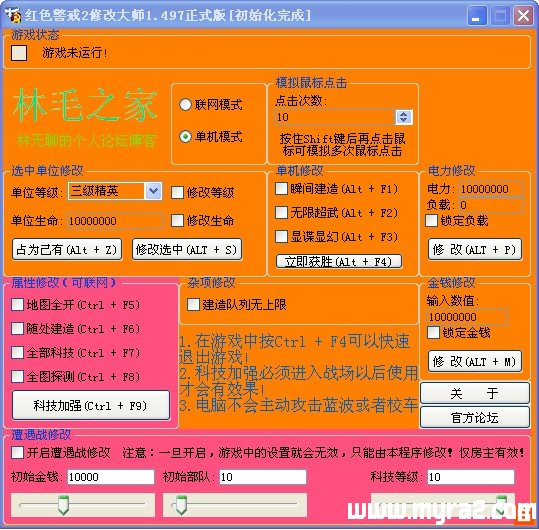Click the 点击次数 input field

335,117
